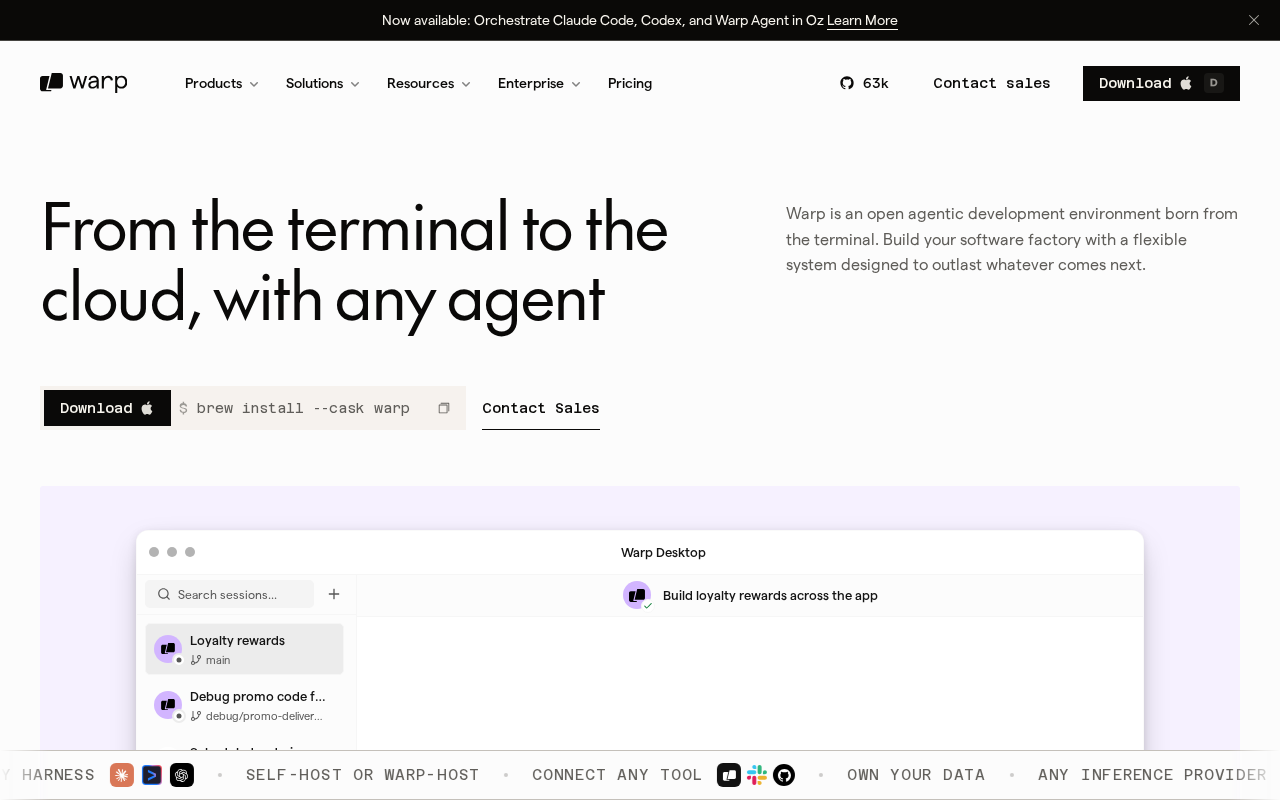Image resolution: width=1280 pixels, height=800 pixels.
Task: Expand the Products dropdown menu
Action: coord(222,83)
